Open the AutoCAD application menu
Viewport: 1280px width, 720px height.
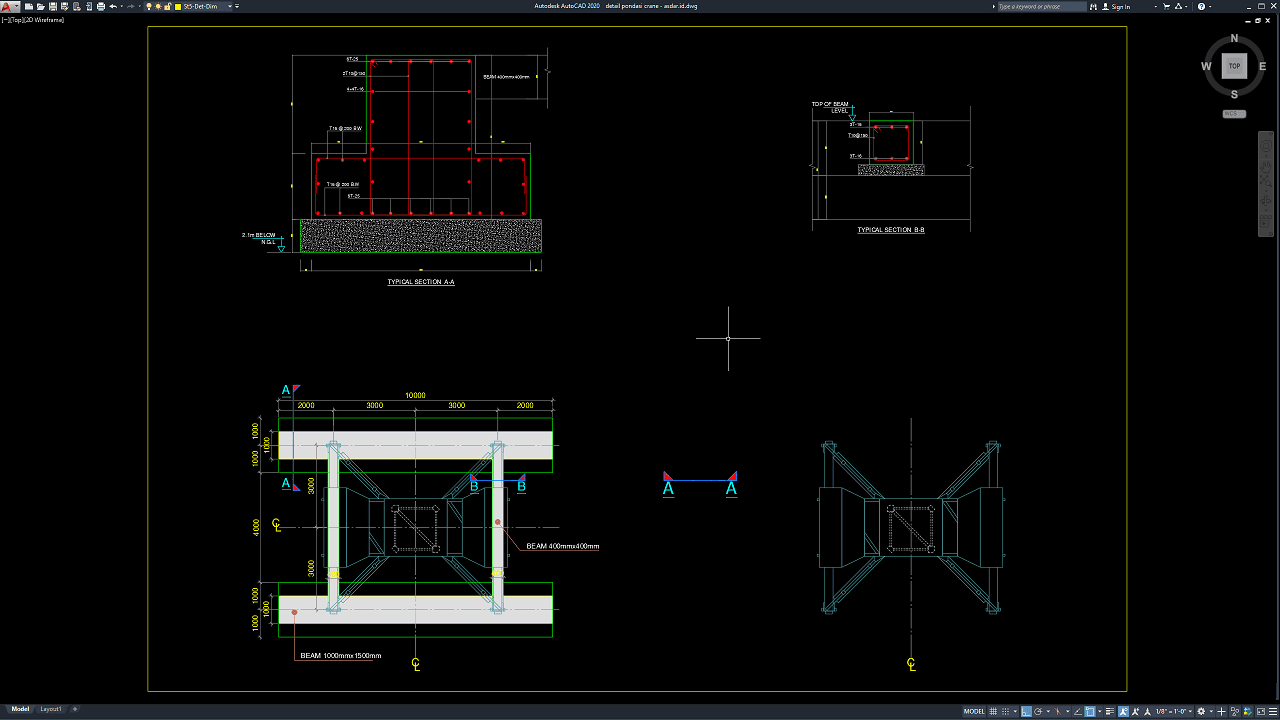pos(8,6)
